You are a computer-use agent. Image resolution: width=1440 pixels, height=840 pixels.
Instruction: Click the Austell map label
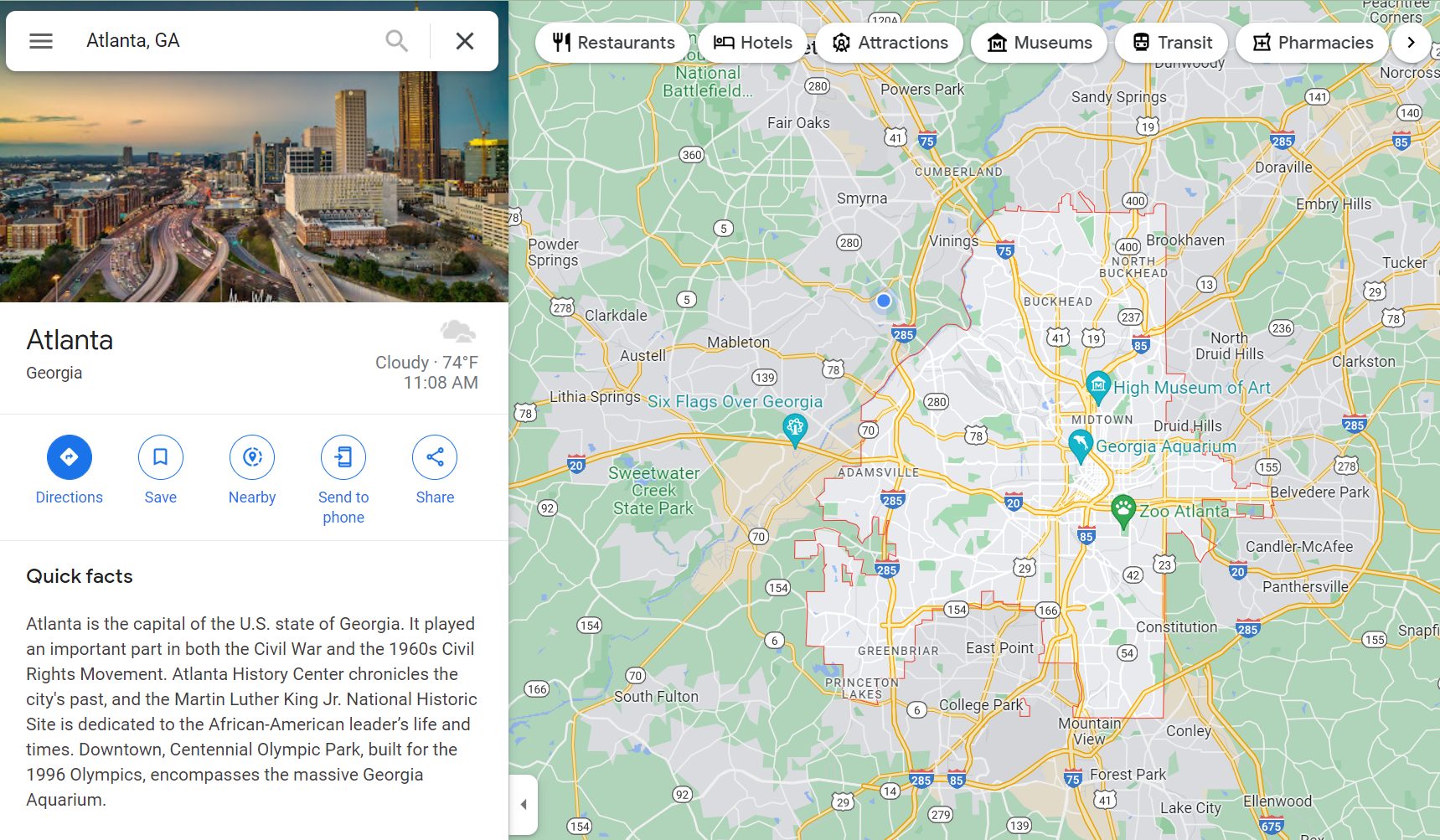coord(643,355)
